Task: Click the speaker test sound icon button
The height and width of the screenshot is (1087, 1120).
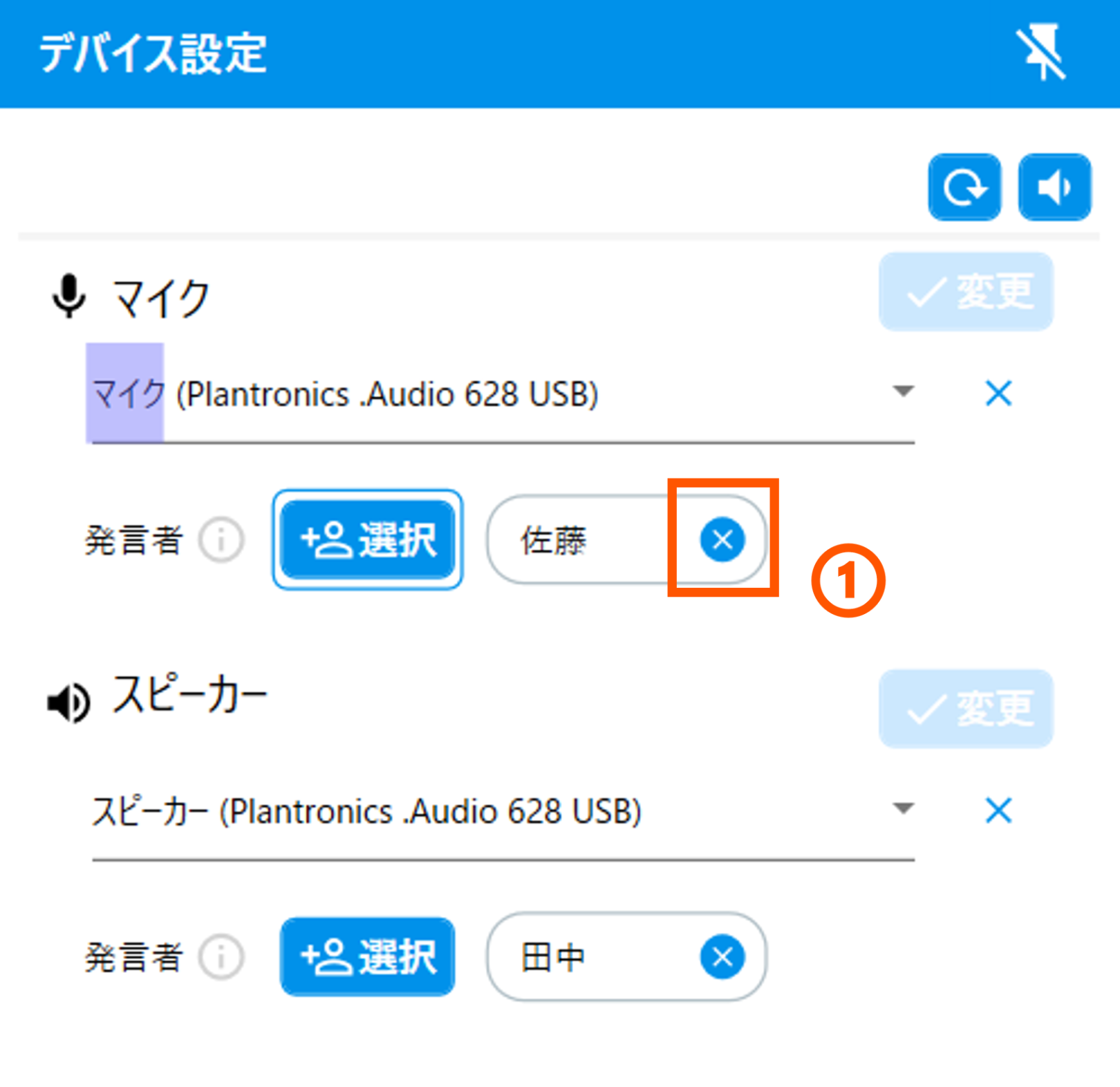Action: (x=1054, y=187)
